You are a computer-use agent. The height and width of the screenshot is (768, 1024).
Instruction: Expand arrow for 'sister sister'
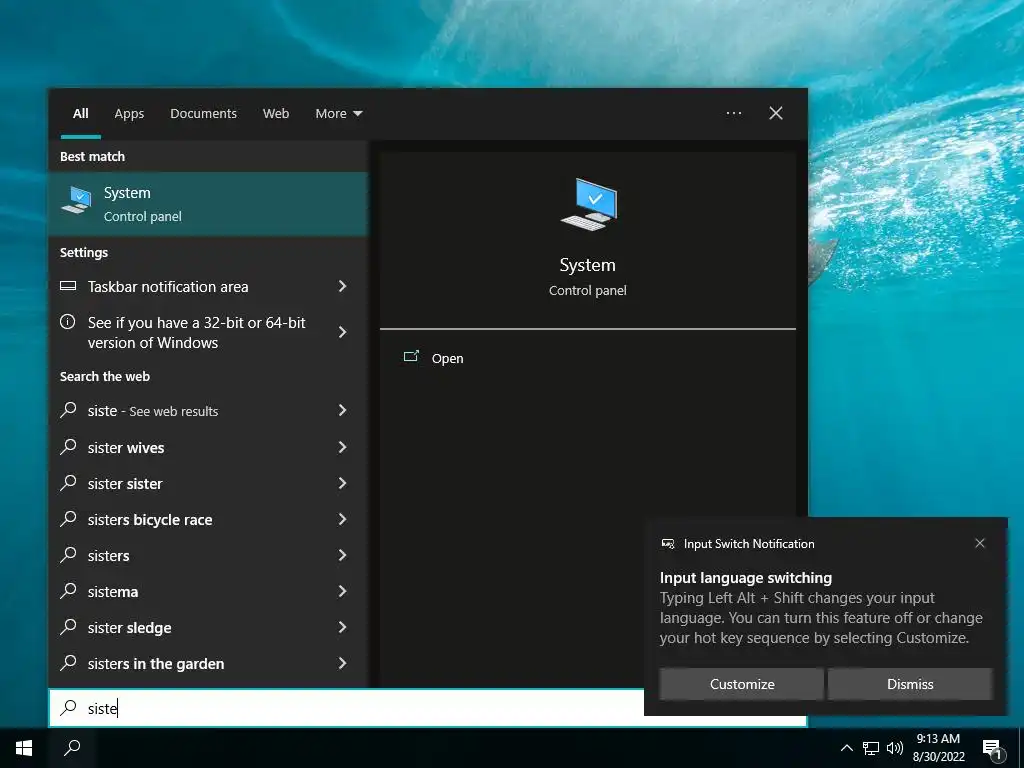coord(342,483)
